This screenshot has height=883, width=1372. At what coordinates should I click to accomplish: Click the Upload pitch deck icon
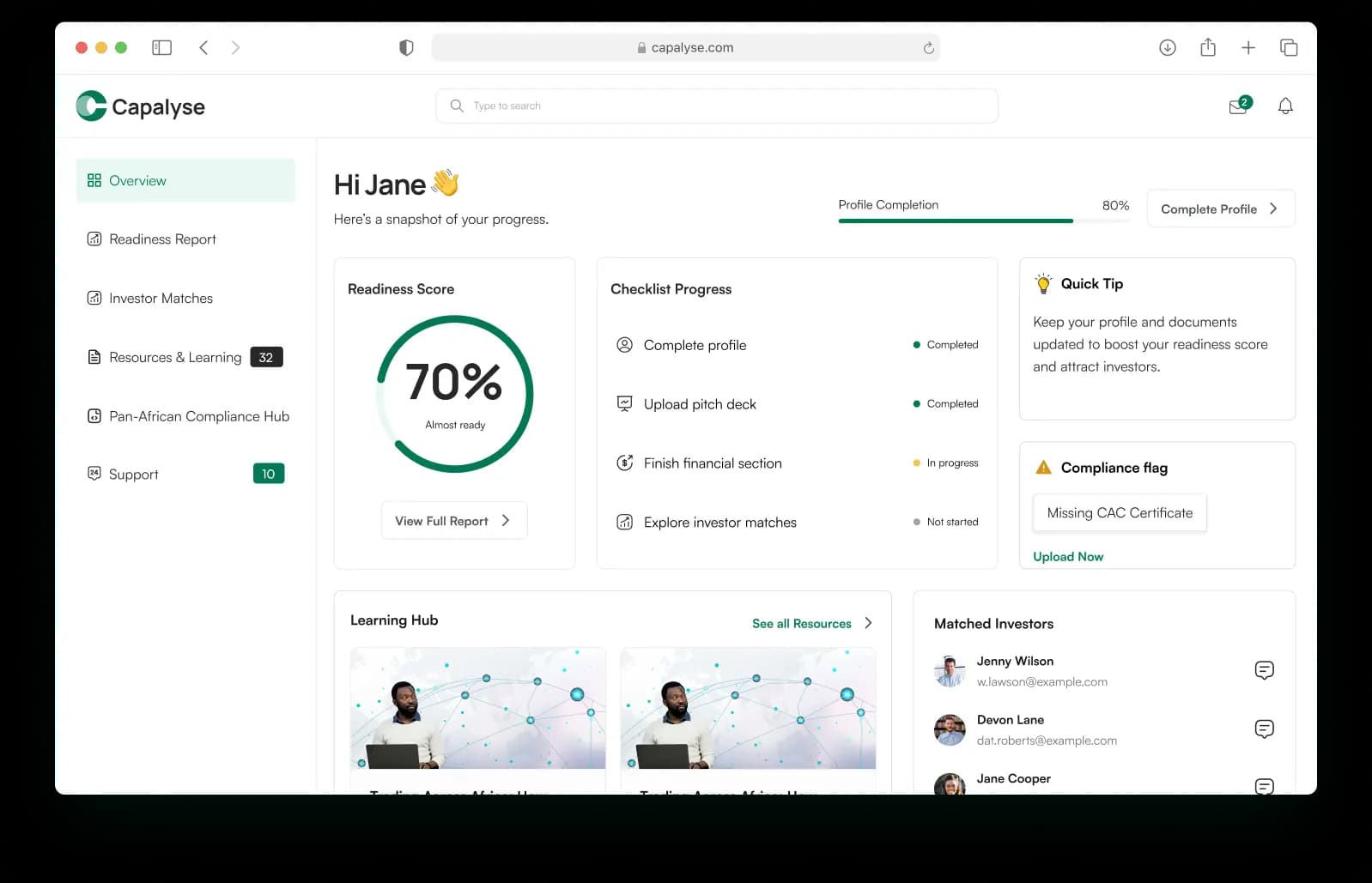coord(625,404)
